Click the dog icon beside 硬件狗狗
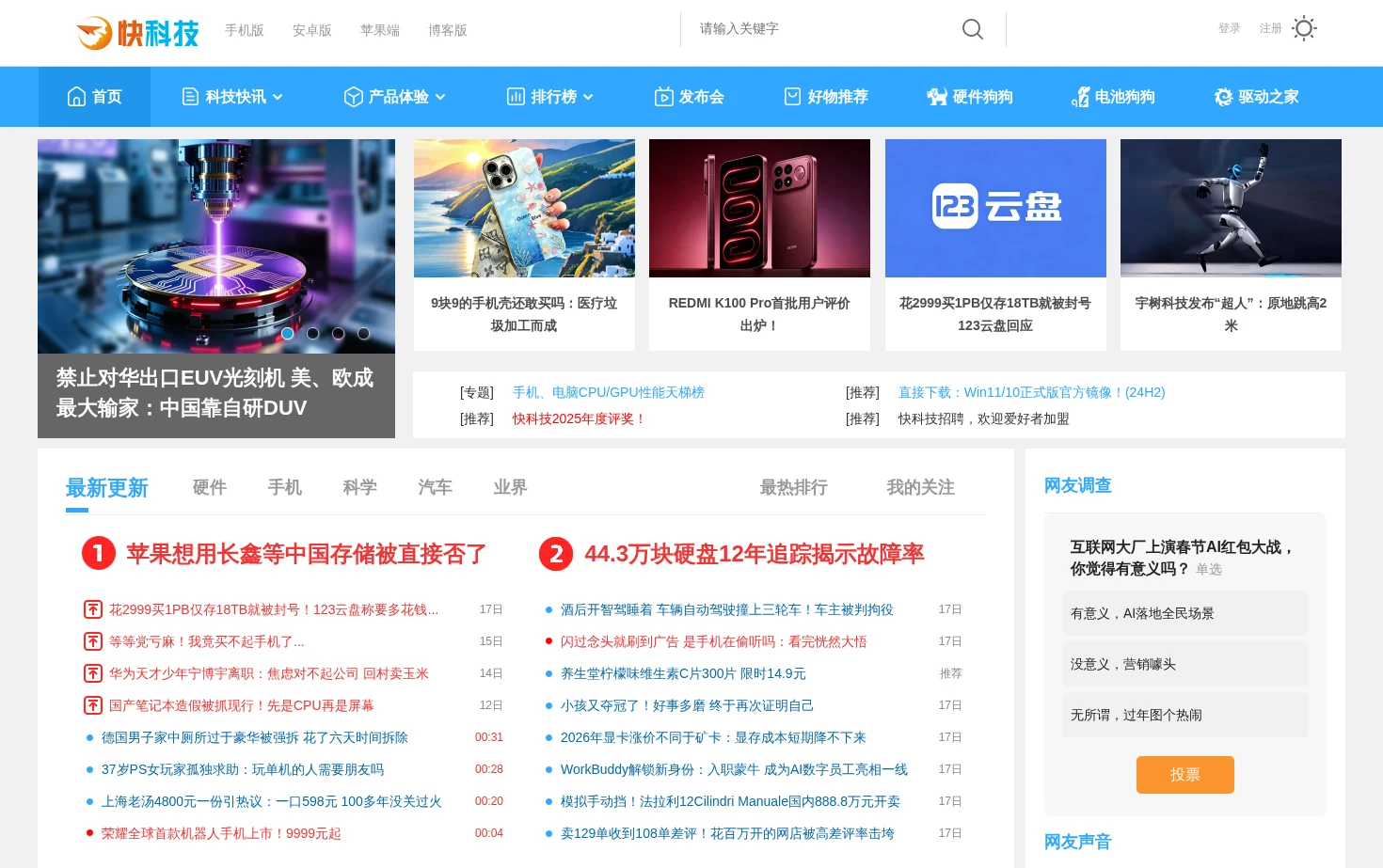1383x868 pixels. point(937,96)
